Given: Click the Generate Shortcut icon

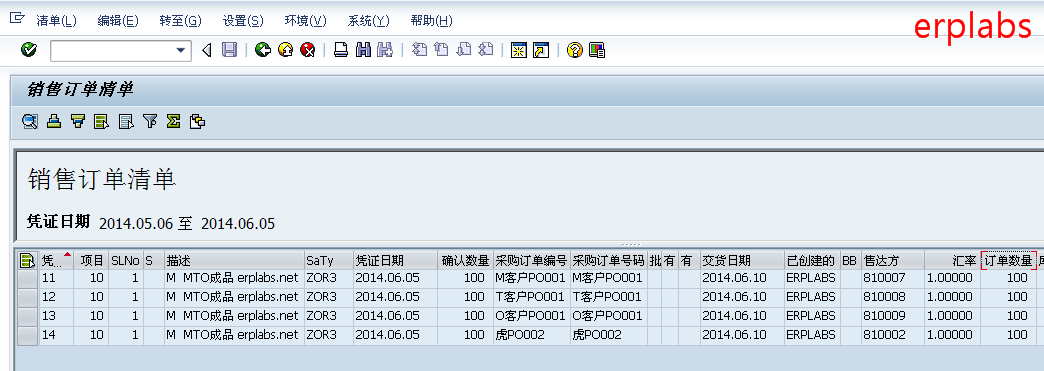Looking at the screenshot, I should click(541, 50).
